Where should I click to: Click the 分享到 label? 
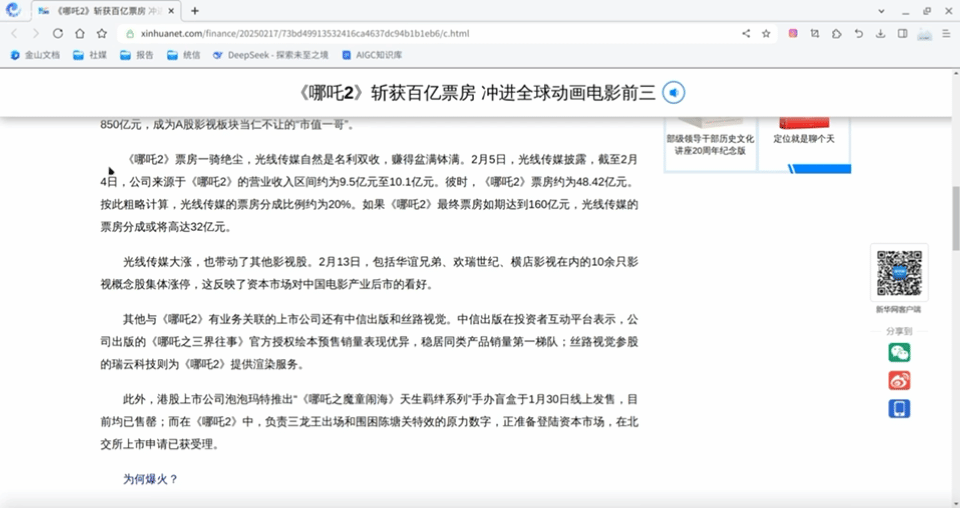899,331
